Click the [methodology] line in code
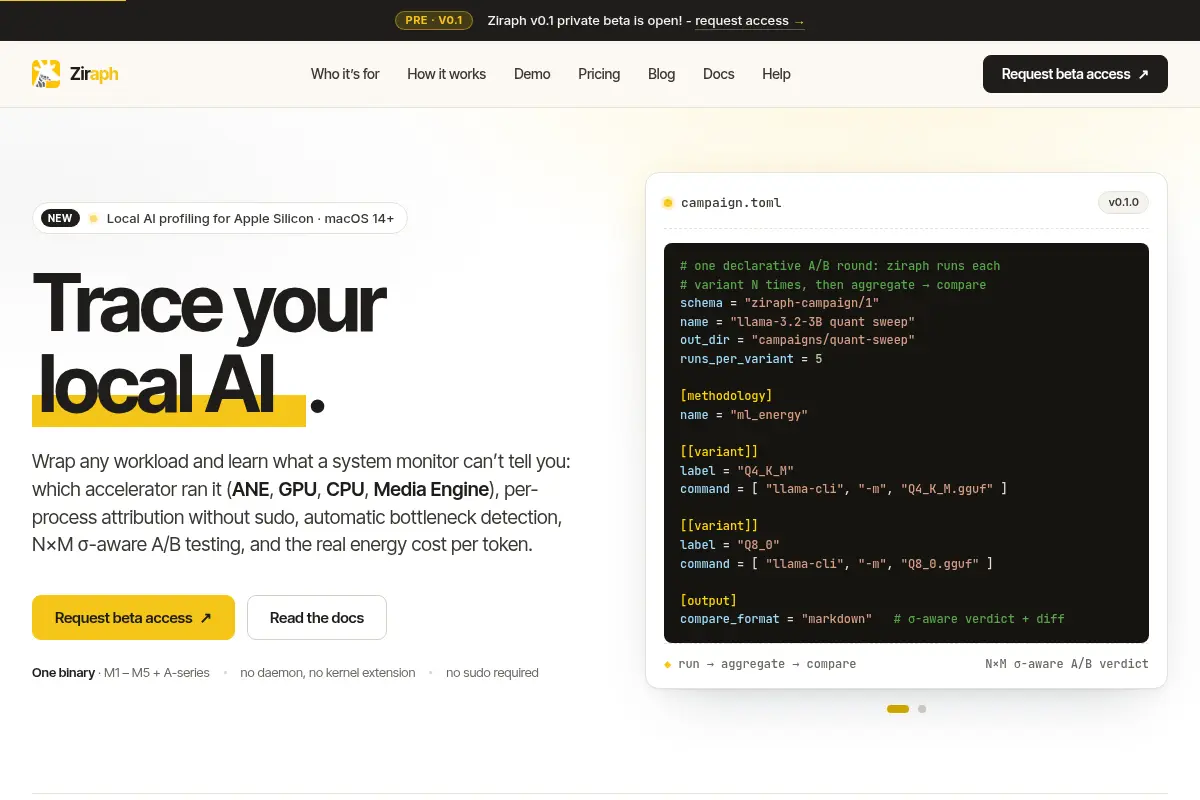Image resolution: width=1200 pixels, height=800 pixels. coord(726,396)
